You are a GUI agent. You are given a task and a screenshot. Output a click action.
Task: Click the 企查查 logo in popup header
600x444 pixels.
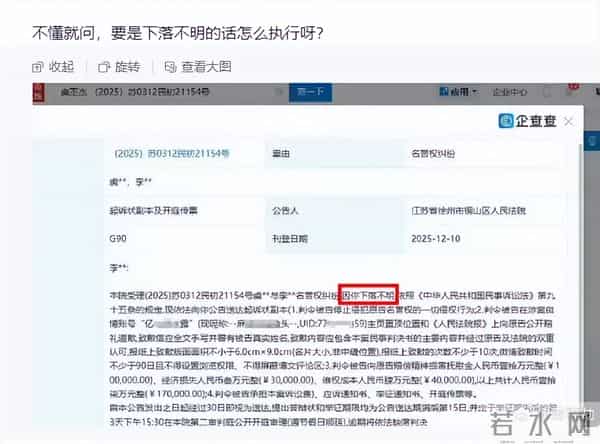click(527, 121)
